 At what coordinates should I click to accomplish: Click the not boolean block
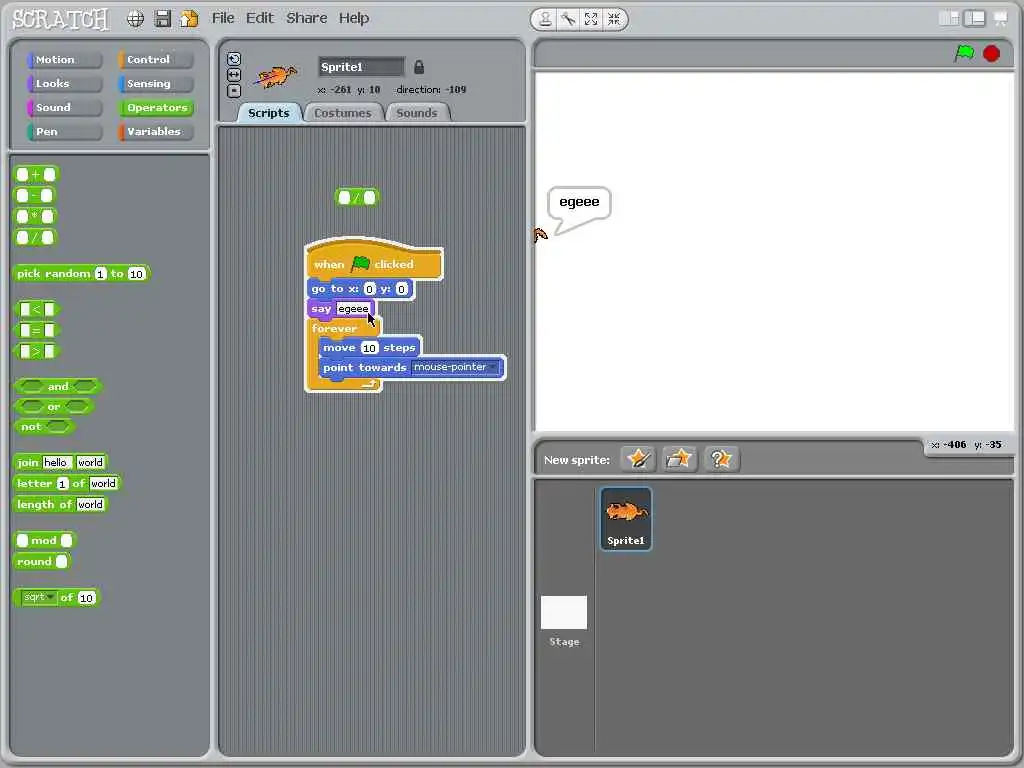(44, 427)
